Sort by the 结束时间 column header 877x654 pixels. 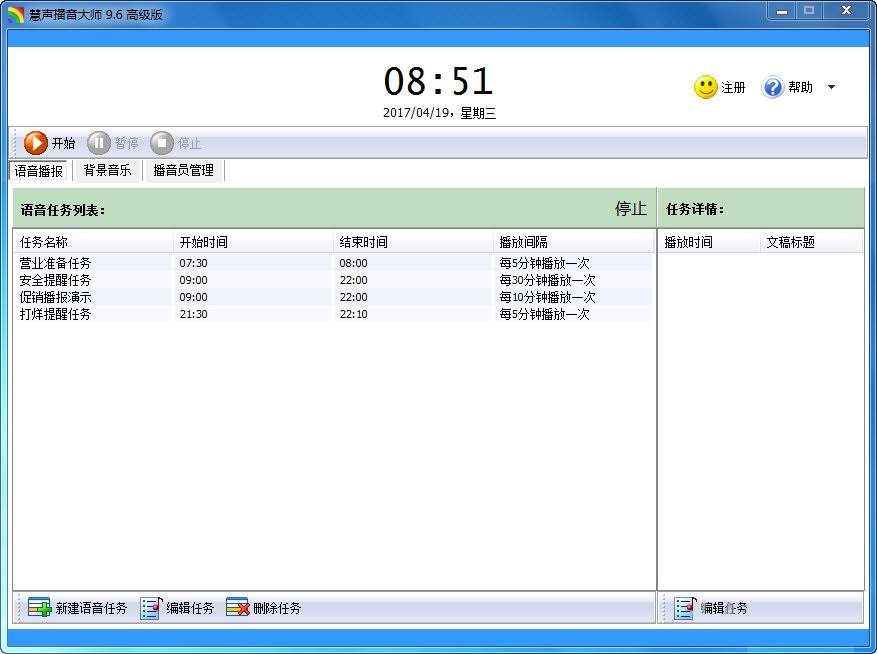413,242
